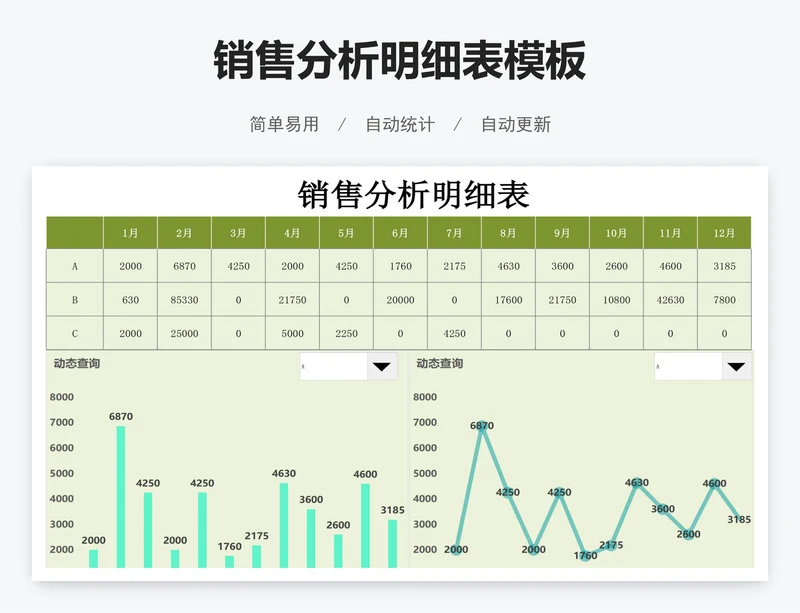The width and height of the screenshot is (800, 613).
Task: Click the 动态查询 title above the line chart
Action: tap(439, 363)
